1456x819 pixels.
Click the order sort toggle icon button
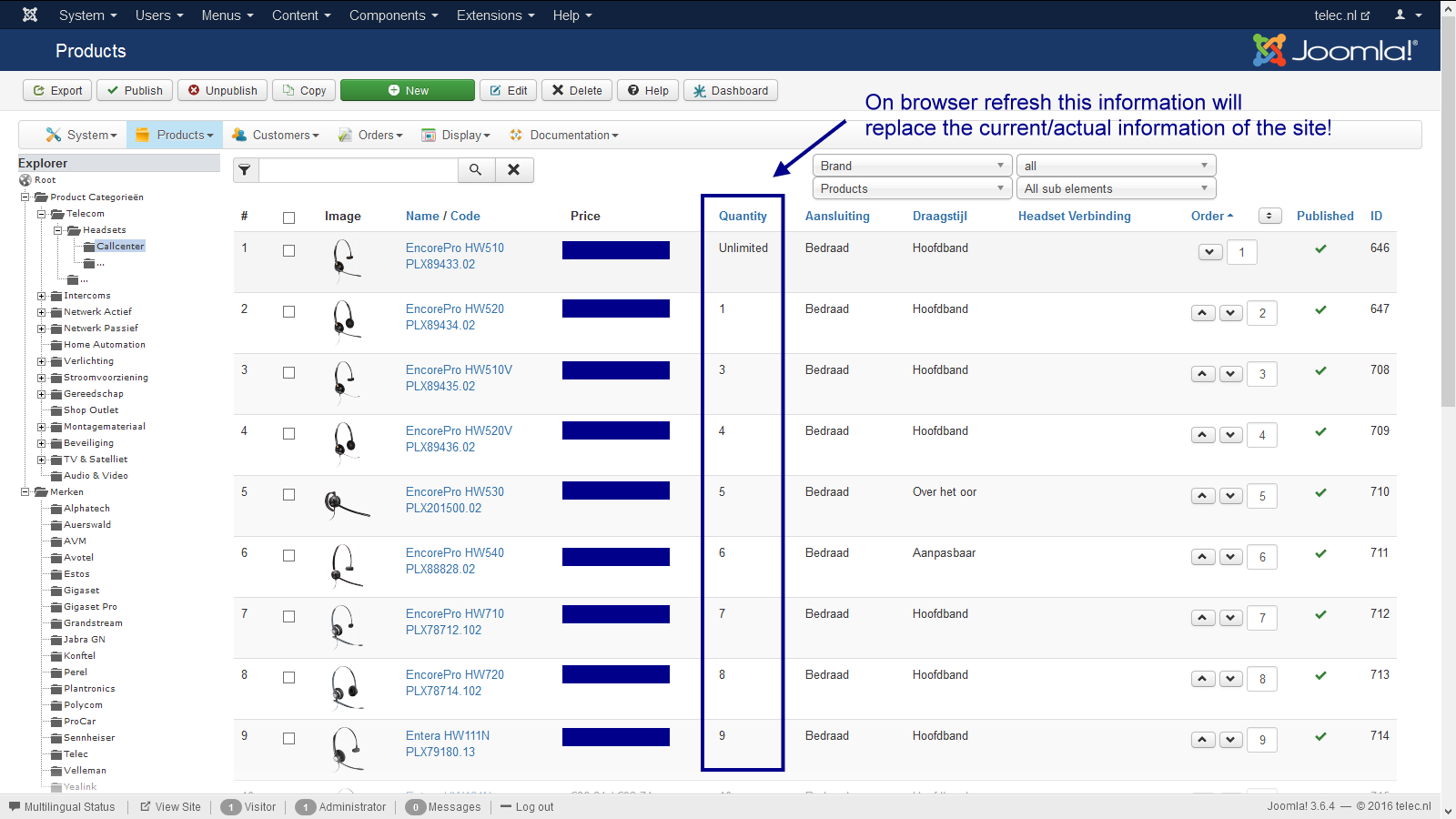pyautogui.click(x=1269, y=216)
